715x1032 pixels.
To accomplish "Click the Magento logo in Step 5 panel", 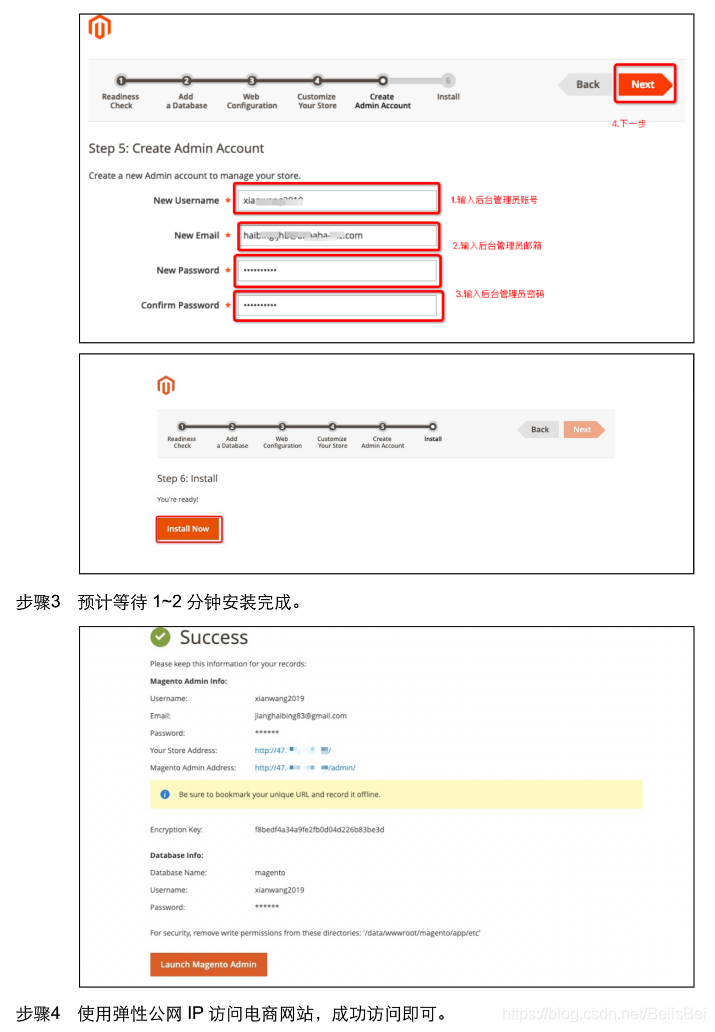I will 99,27.
